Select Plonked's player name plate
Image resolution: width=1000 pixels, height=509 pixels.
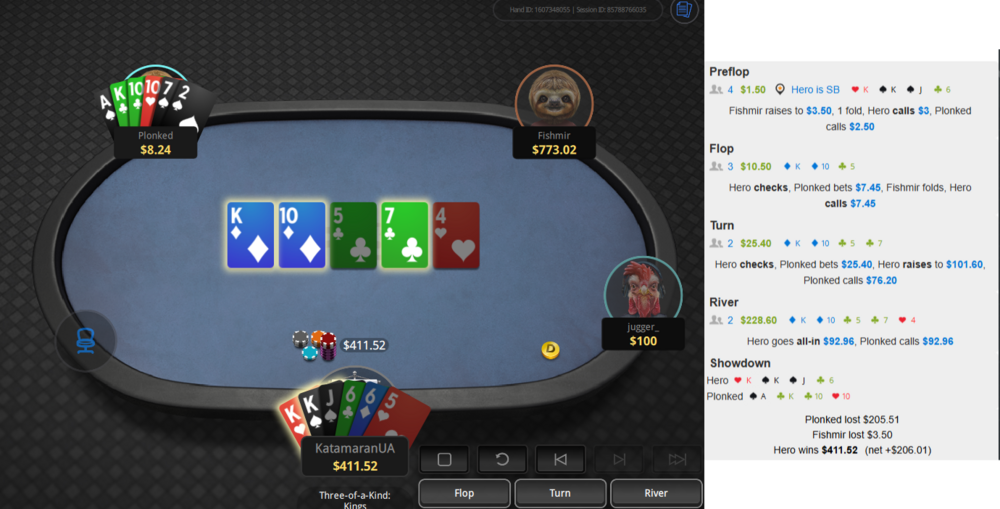(x=156, y=143)
